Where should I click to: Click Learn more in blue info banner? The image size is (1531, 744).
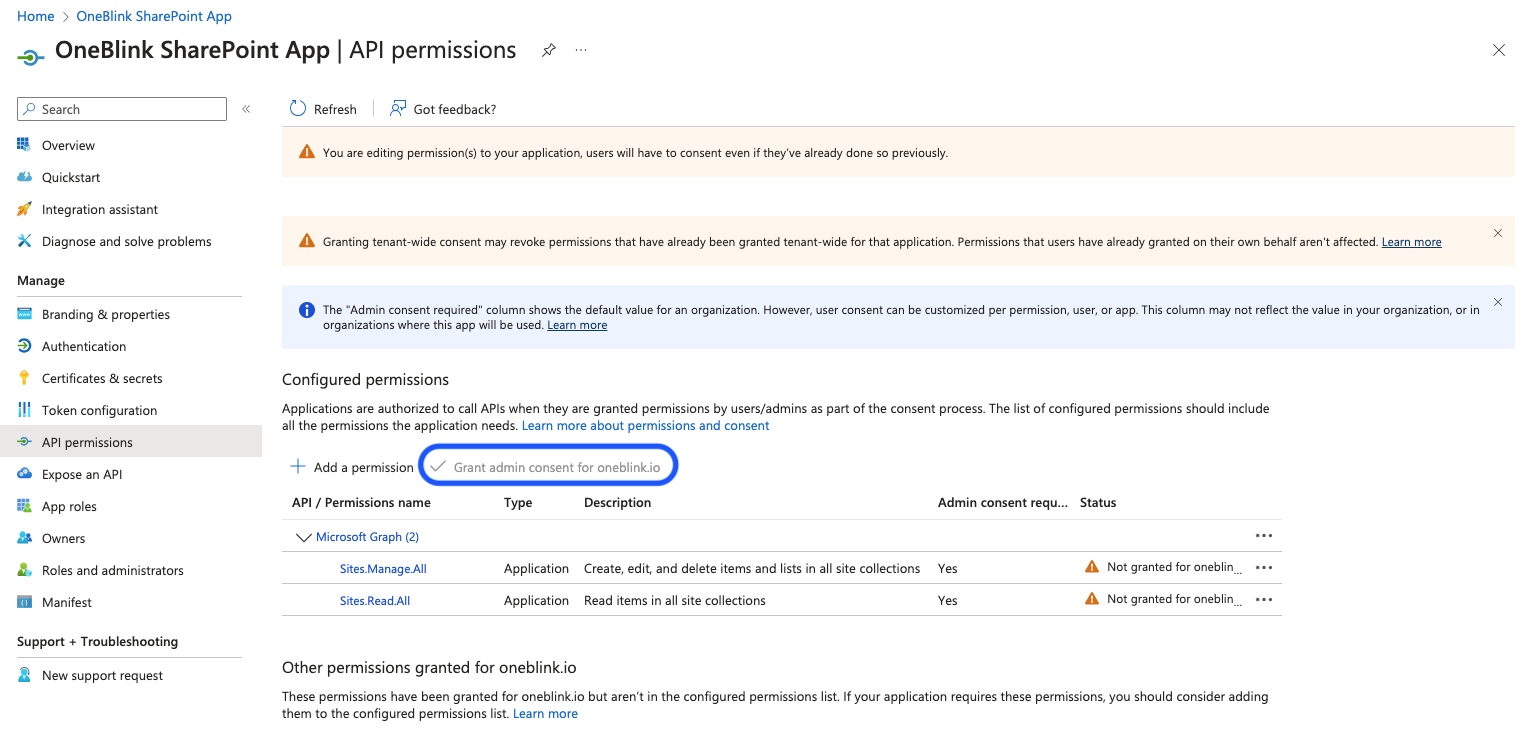(577, 325)
